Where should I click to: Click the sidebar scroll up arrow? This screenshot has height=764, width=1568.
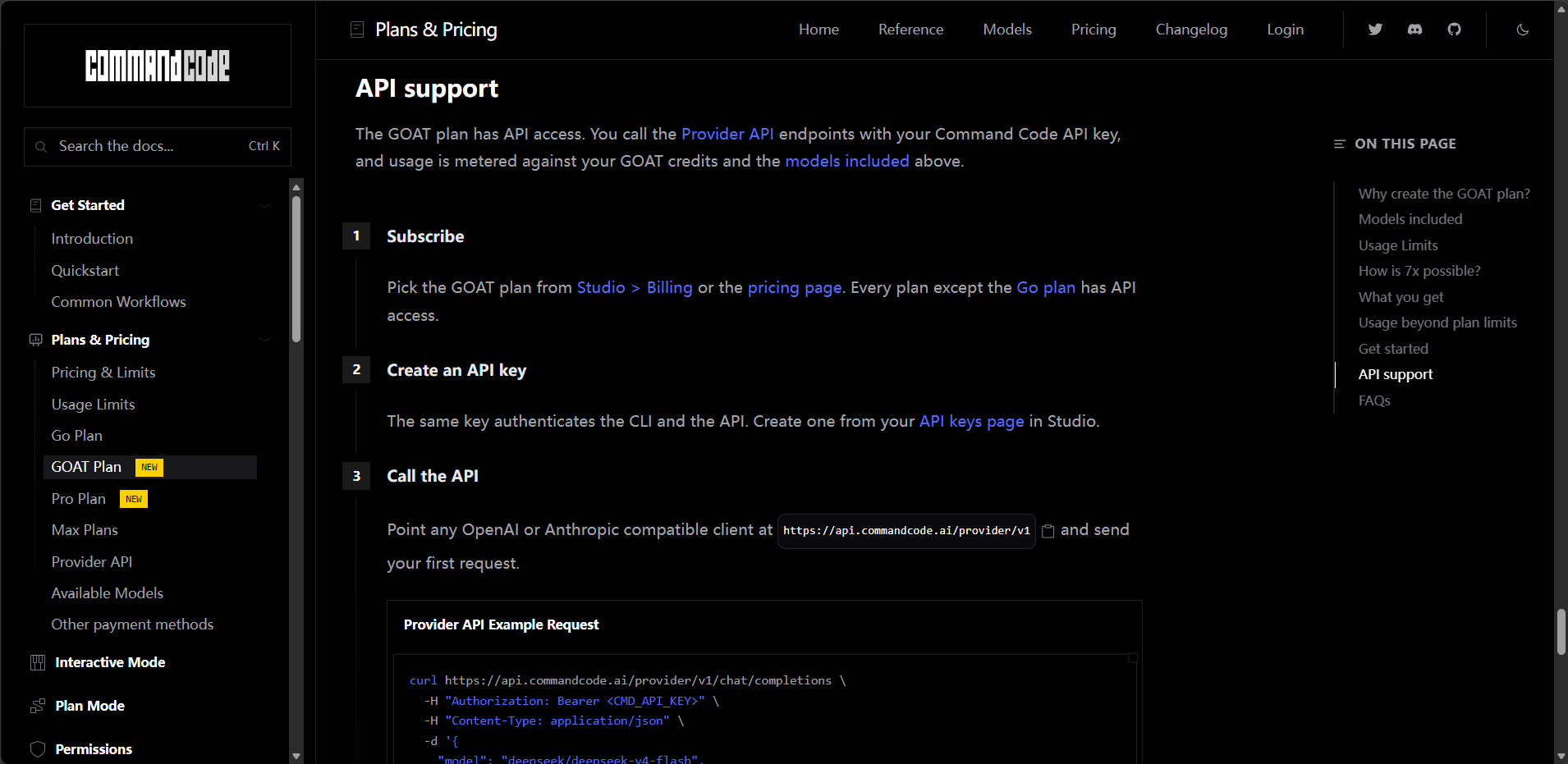tap(296, 187)
